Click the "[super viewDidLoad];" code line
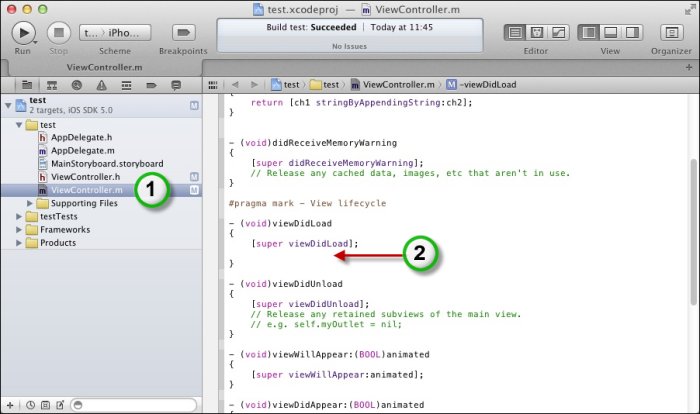 pos(304,244)
